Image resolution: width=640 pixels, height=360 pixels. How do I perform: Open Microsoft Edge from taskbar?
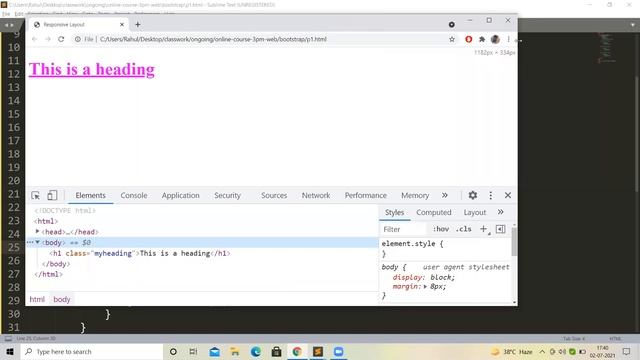point(256,351)
